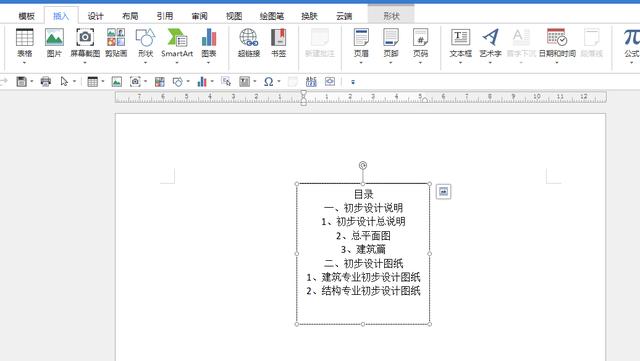Click the line 一、初步设计说明
This screenshot has height=361, width=640.
coord(363,208)
